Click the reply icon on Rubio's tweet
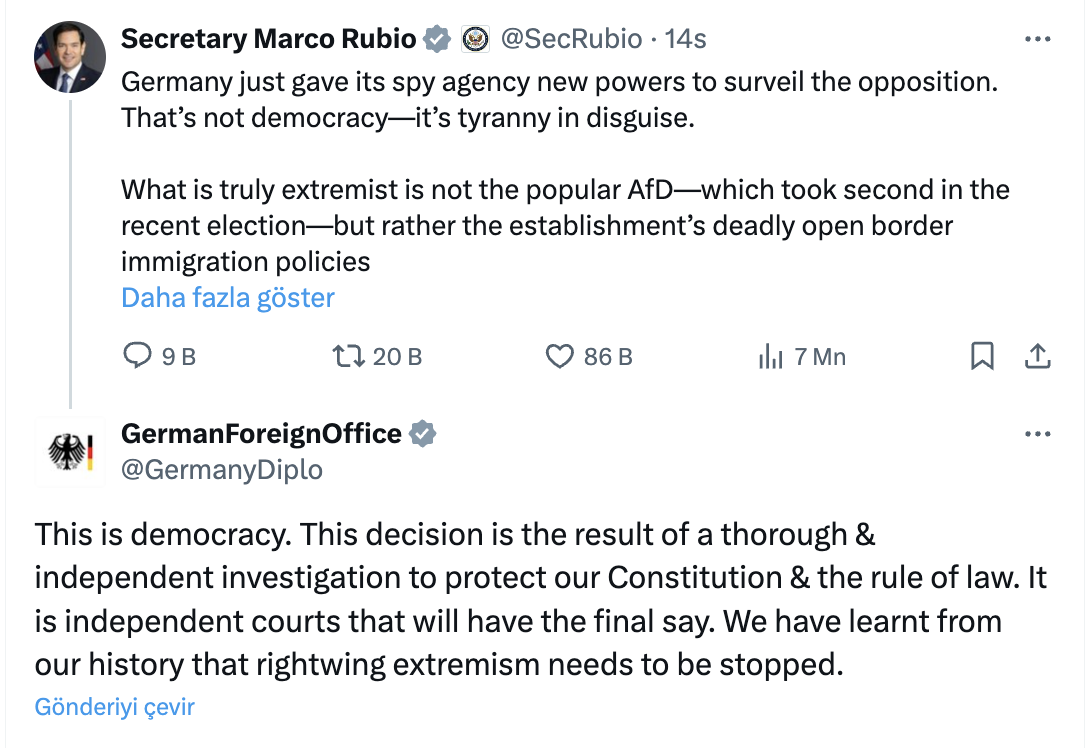Screen dimensions: 1092x748 pos(137,356)
